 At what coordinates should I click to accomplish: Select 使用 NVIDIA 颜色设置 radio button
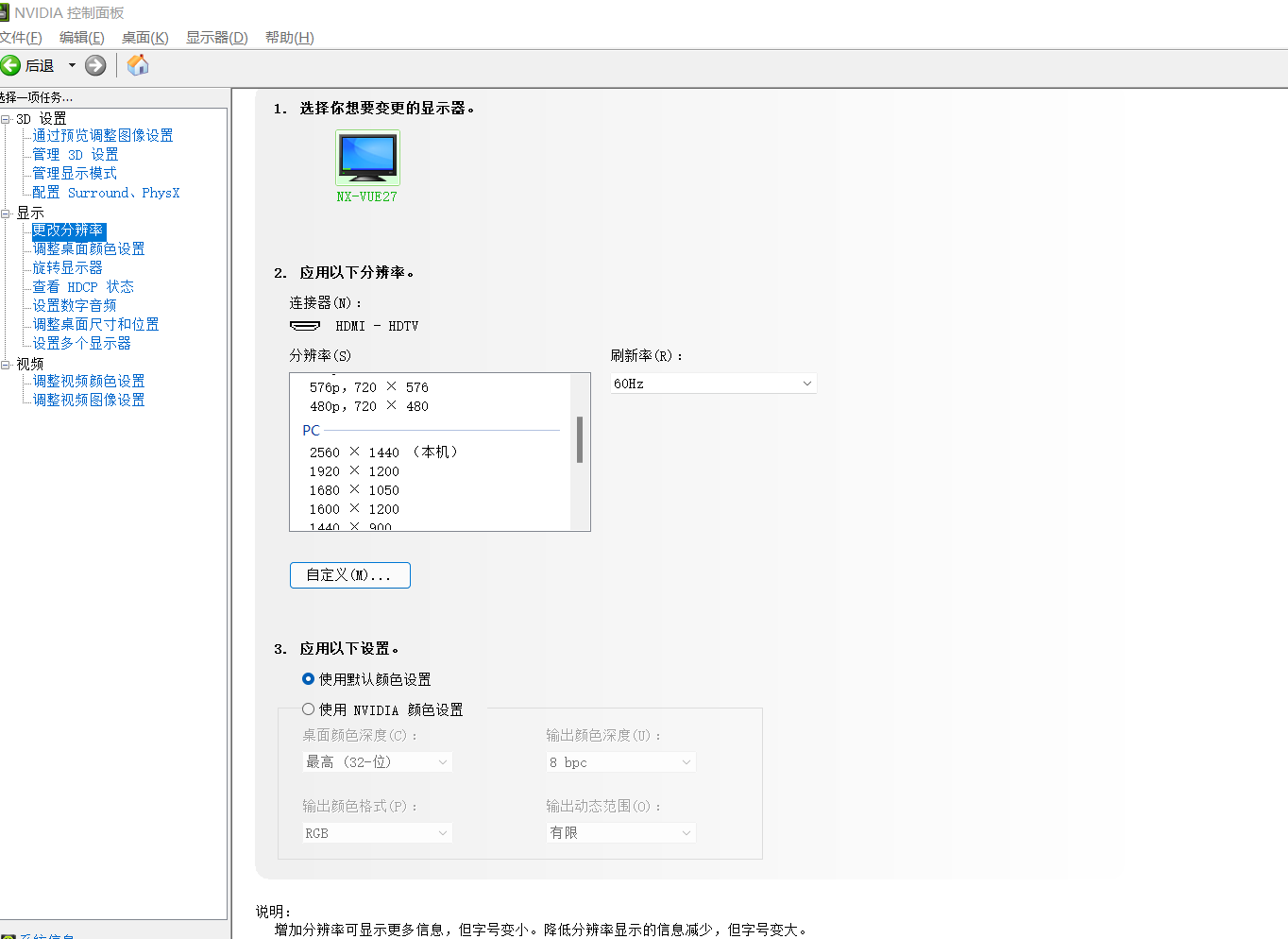308,709
